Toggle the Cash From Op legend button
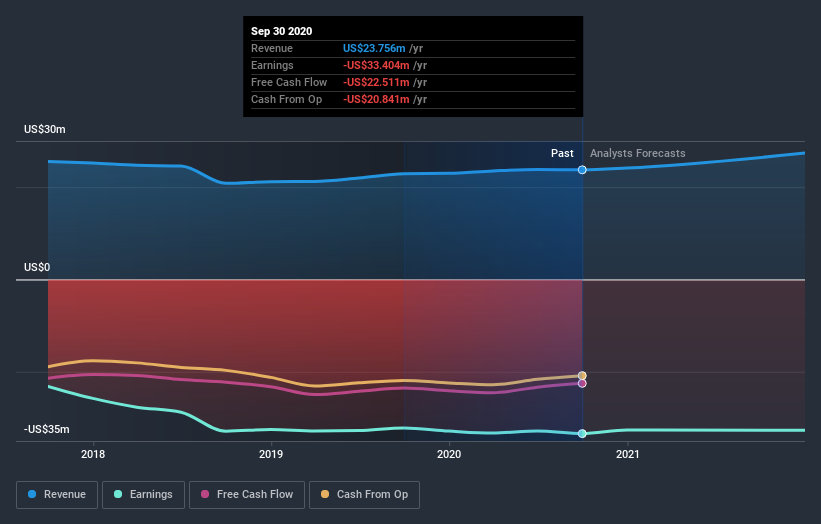 tap(364, 495)
